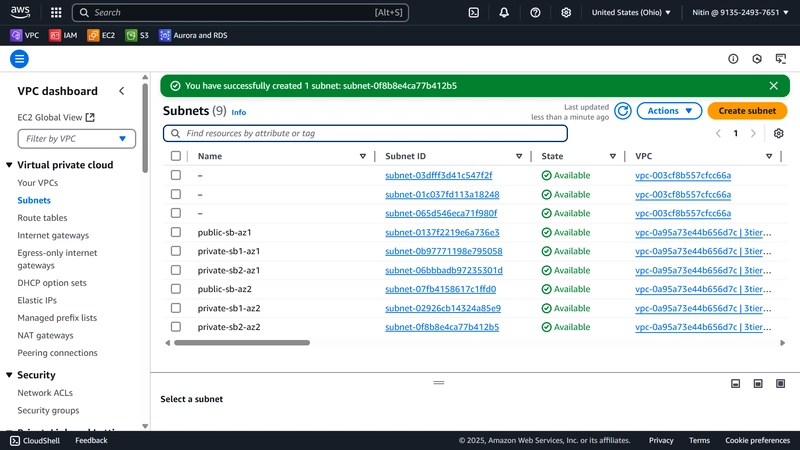Viewport: 800px width, 450px height.
Task: Open EC2 Global View external link
Action: click(56, 117)
